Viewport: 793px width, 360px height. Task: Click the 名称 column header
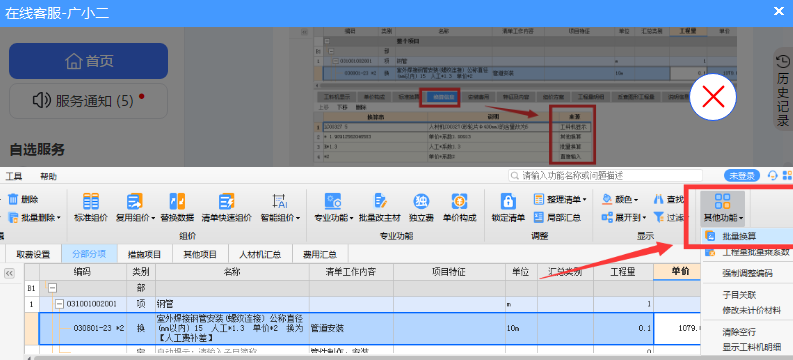233,272
